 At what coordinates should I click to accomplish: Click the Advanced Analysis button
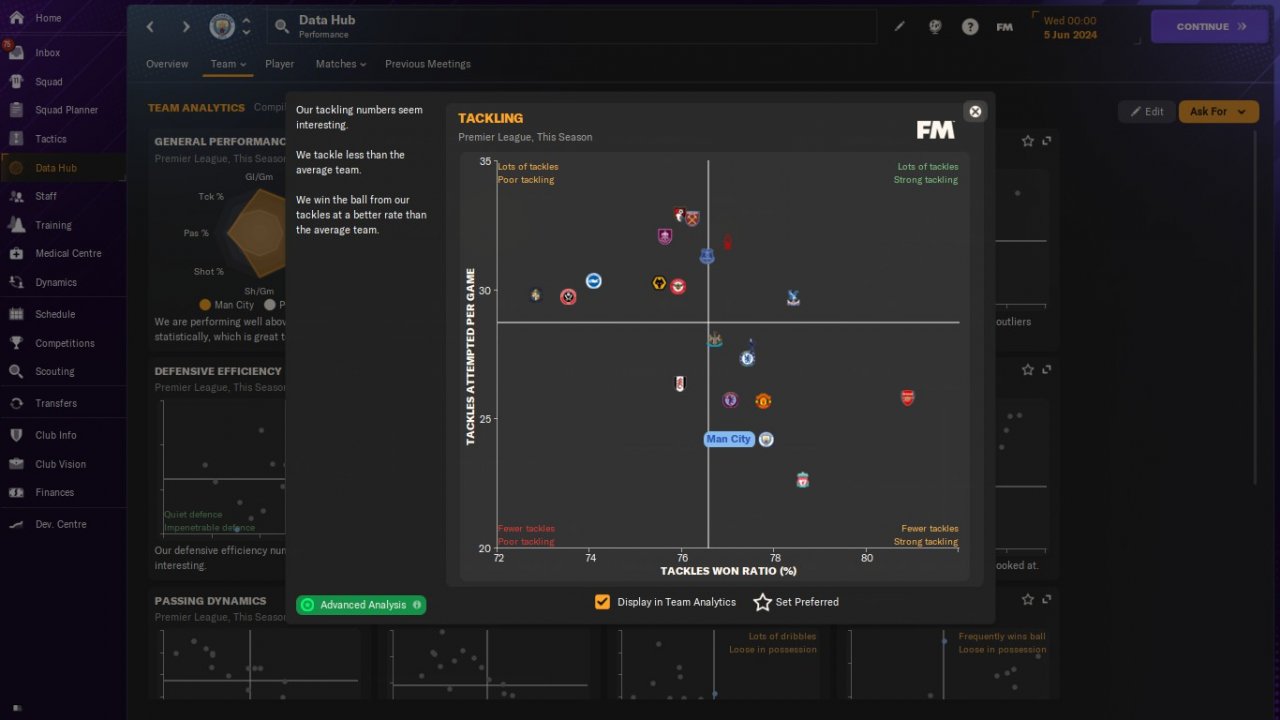tap(361, 605)
